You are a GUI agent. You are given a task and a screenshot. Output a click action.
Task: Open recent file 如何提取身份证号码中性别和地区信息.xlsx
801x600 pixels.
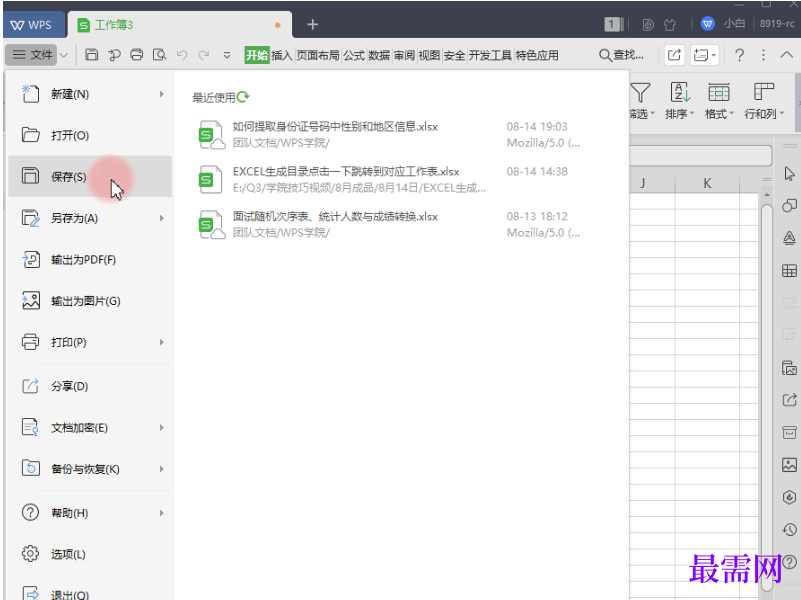[390, 134]
